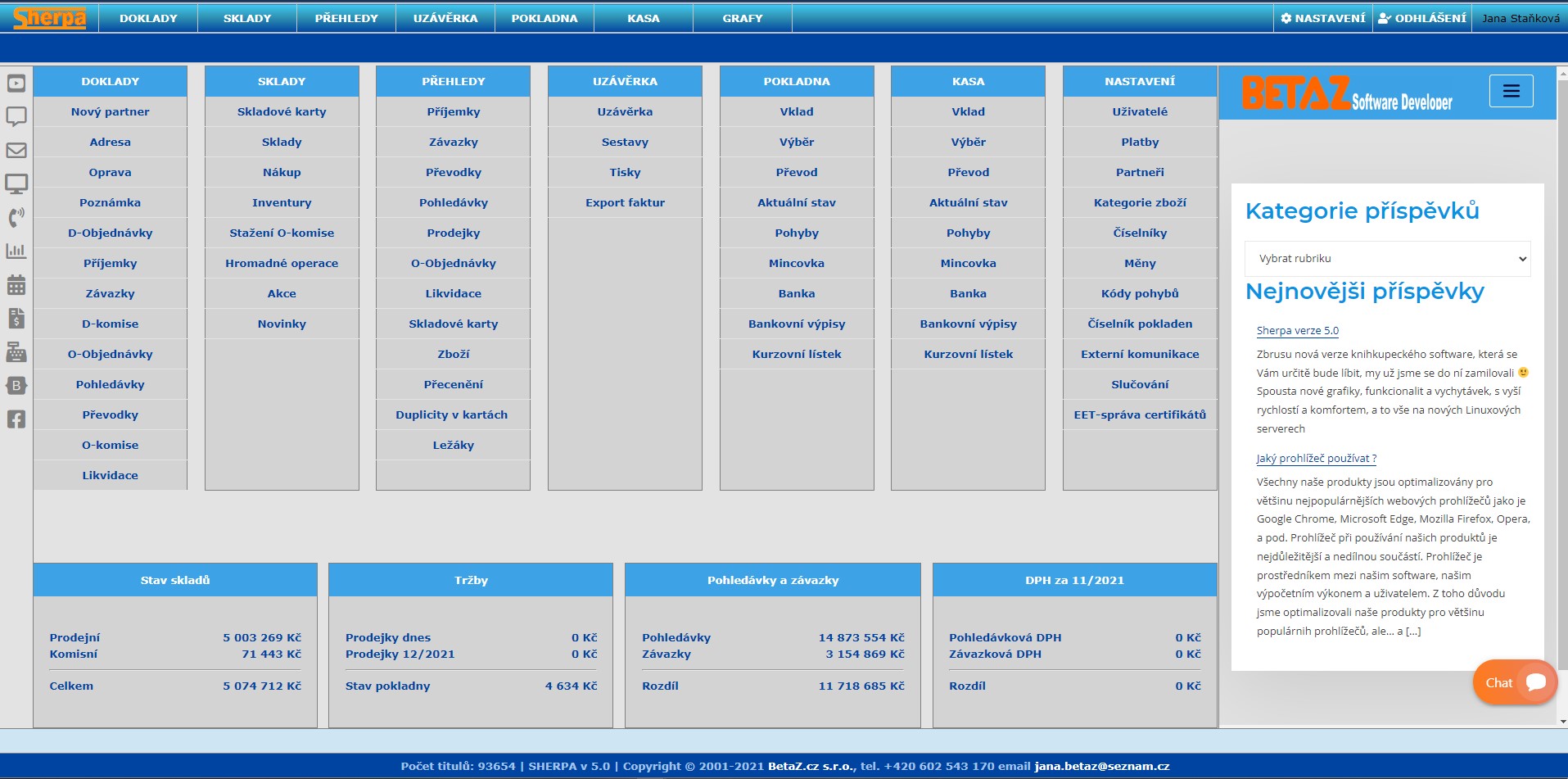The width and height of the screenshot is (1568, 779).
Task: Toggle the BetaZ hamburger menu button
Action: pos(1511,91)
